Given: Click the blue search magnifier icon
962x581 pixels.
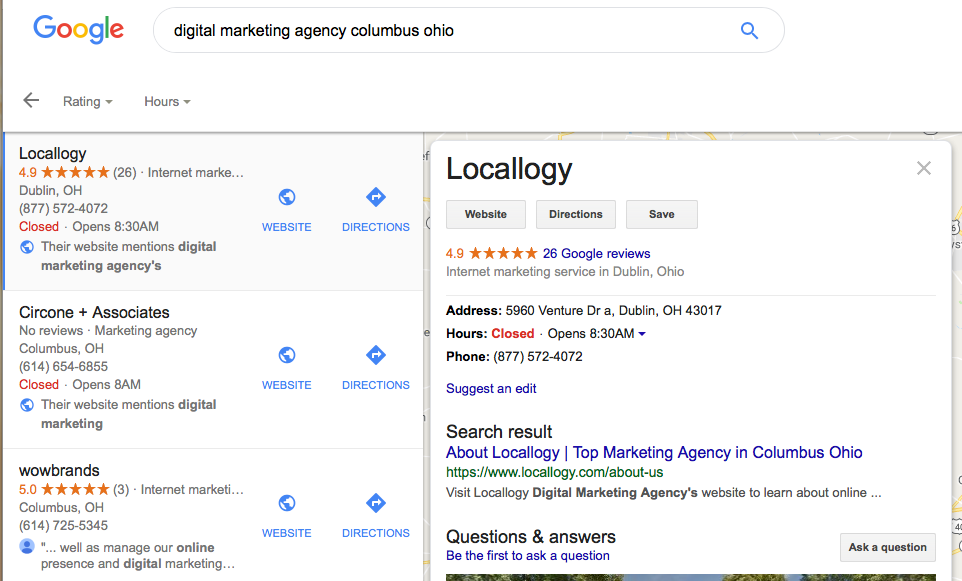Looking at the screenshot, I should pos(749,31).
